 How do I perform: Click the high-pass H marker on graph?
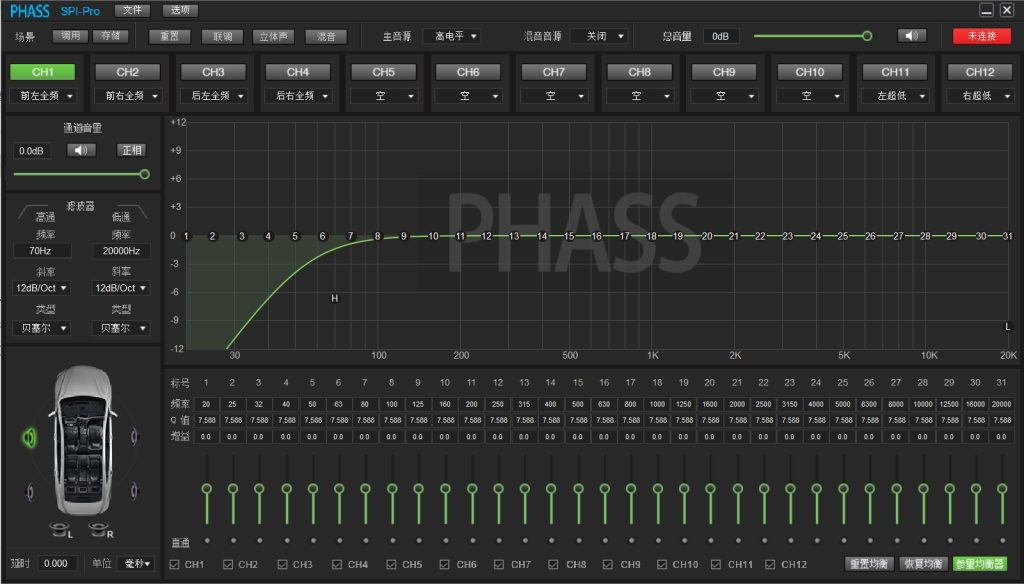tap(335, 298)
